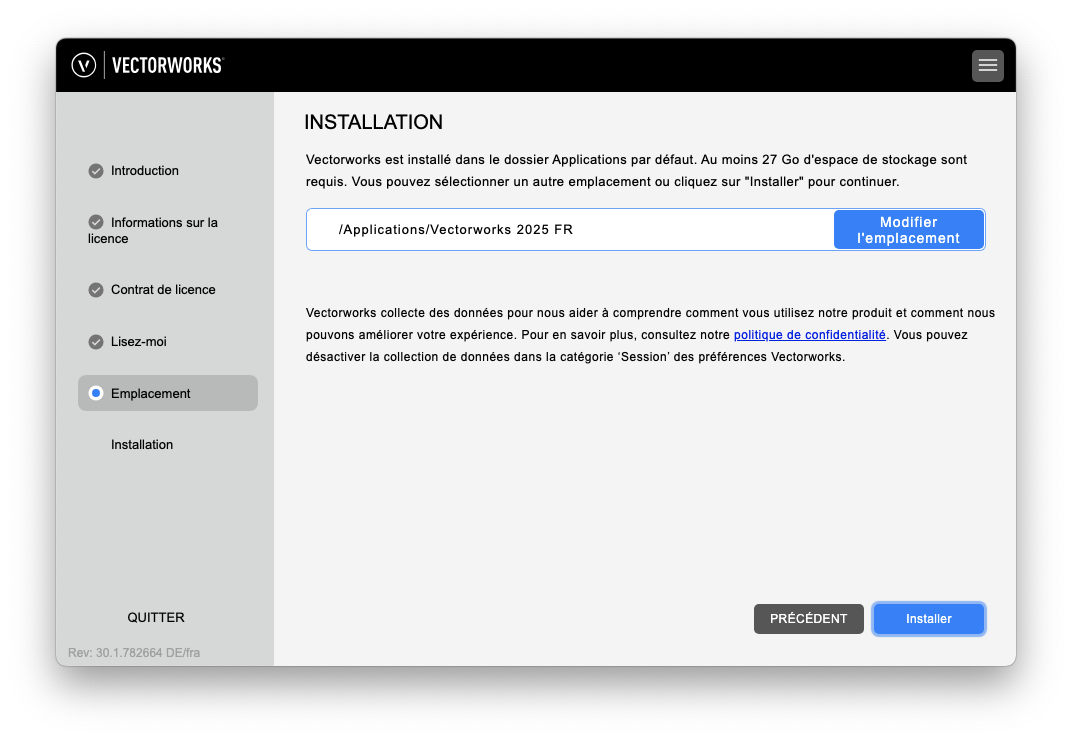Click the VECTORWORKS wordmark in the header
This screenshot has height=740, width=1072.
coord(168,66)
